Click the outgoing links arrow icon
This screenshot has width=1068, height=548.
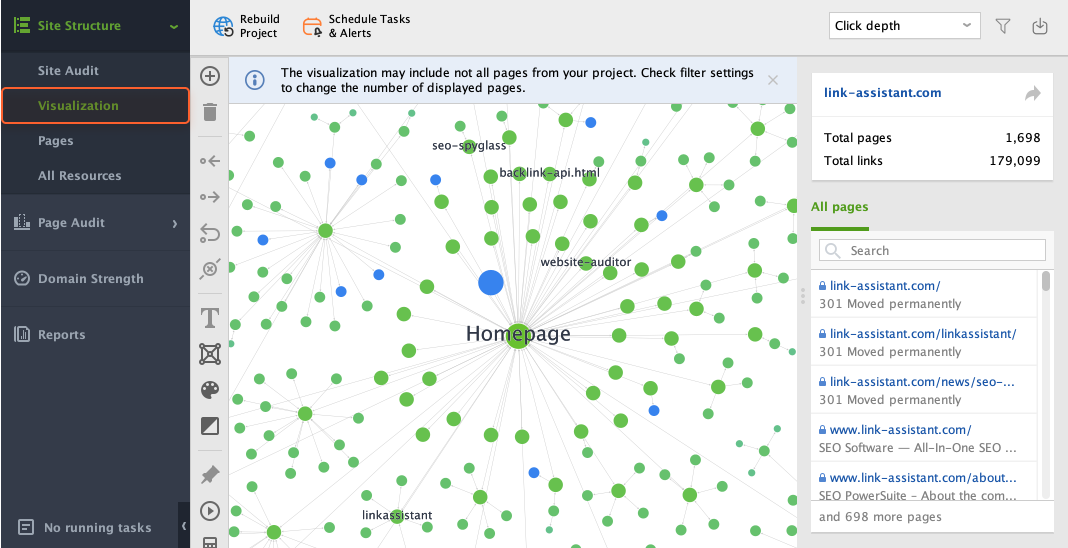pyautogui.click(x=210, y=197)
